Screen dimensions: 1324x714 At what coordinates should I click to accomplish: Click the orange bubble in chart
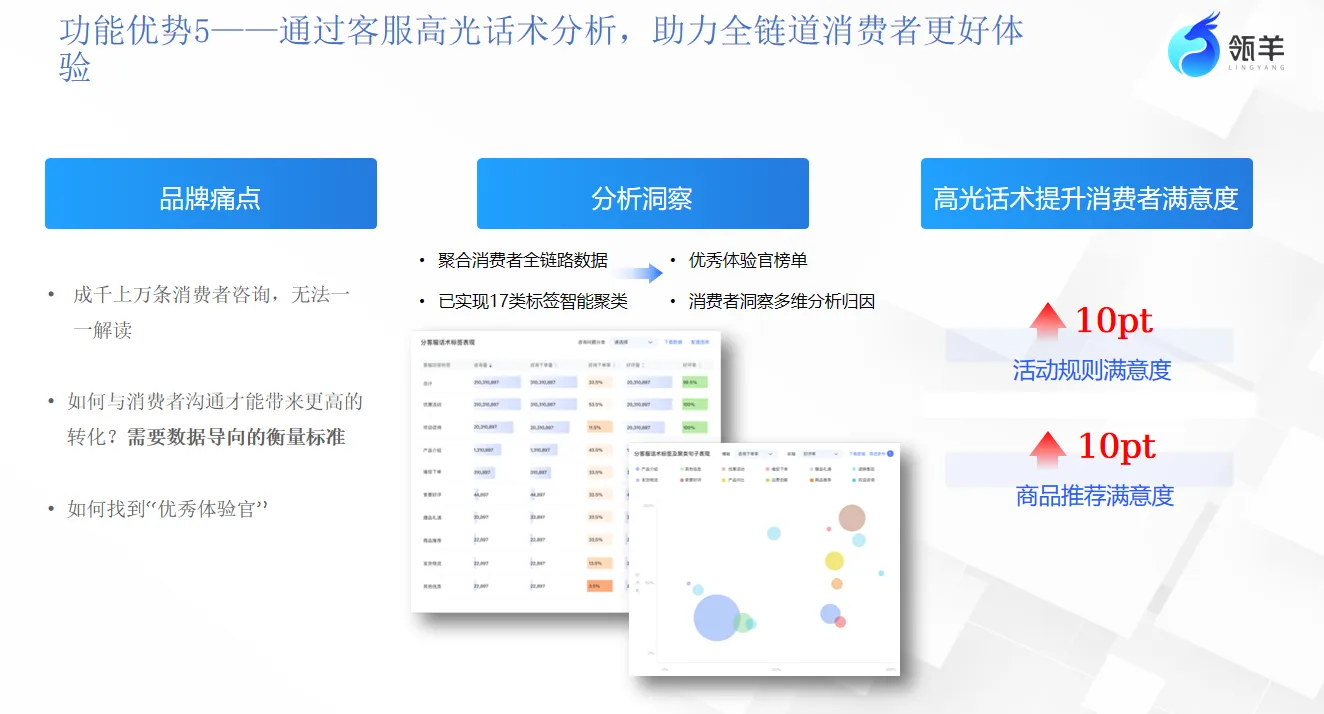(836, 584)
